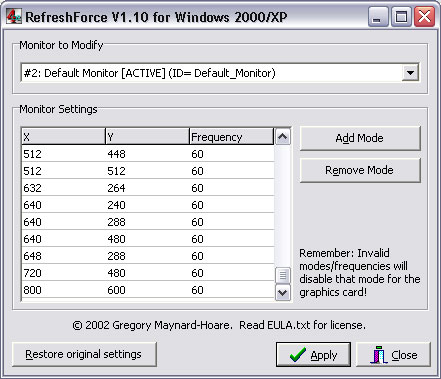Click the door icon on Close button
Viewport: 441px width, 379px height.
pyautogui.click(x=378, y=355)
